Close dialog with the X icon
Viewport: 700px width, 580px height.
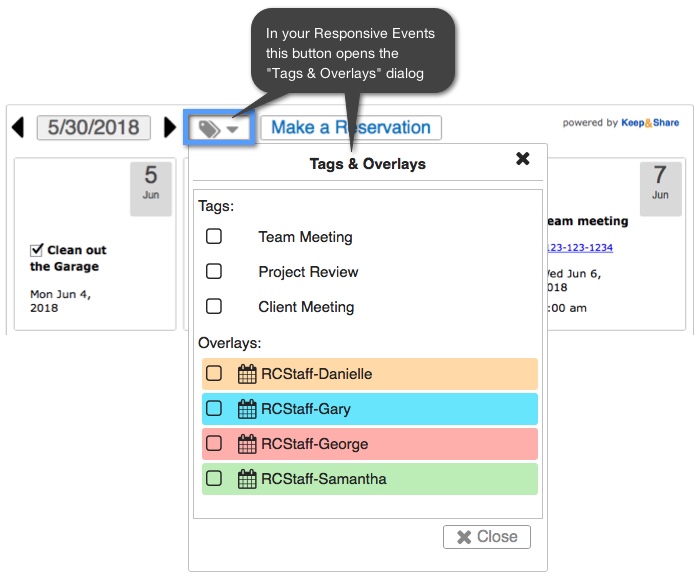tap(522, 159)
